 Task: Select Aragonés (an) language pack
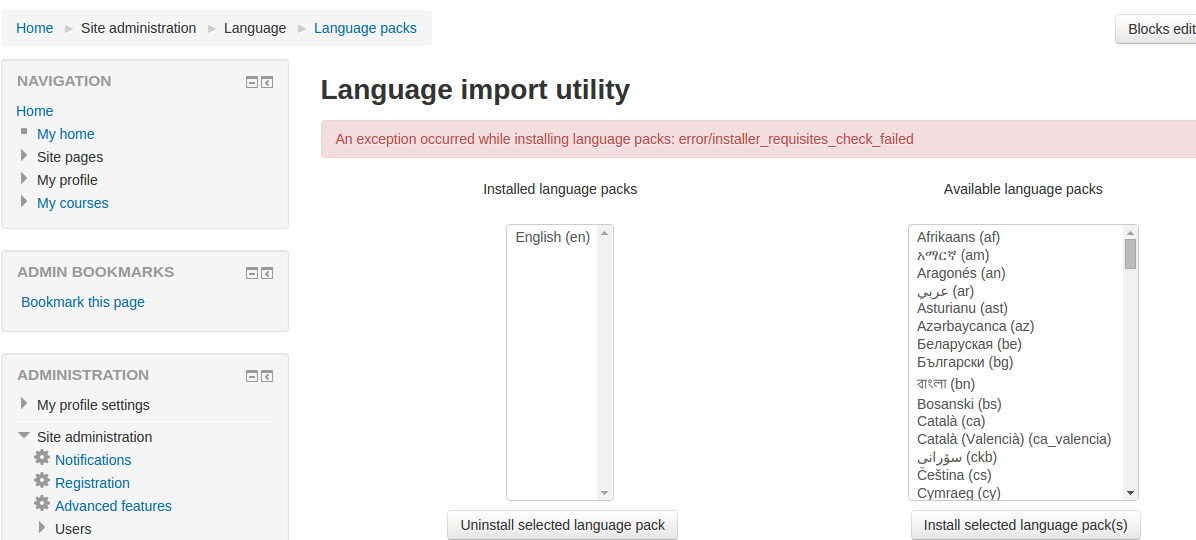(961, 273)
